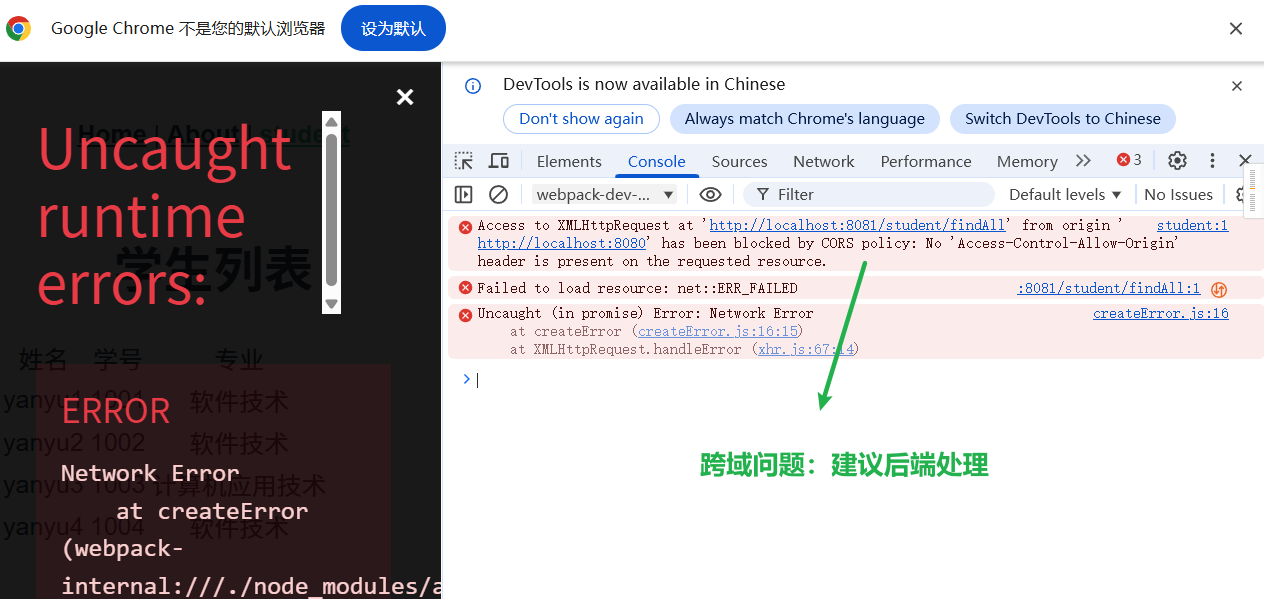Open the Memory tab

[x=1027, y=161]
